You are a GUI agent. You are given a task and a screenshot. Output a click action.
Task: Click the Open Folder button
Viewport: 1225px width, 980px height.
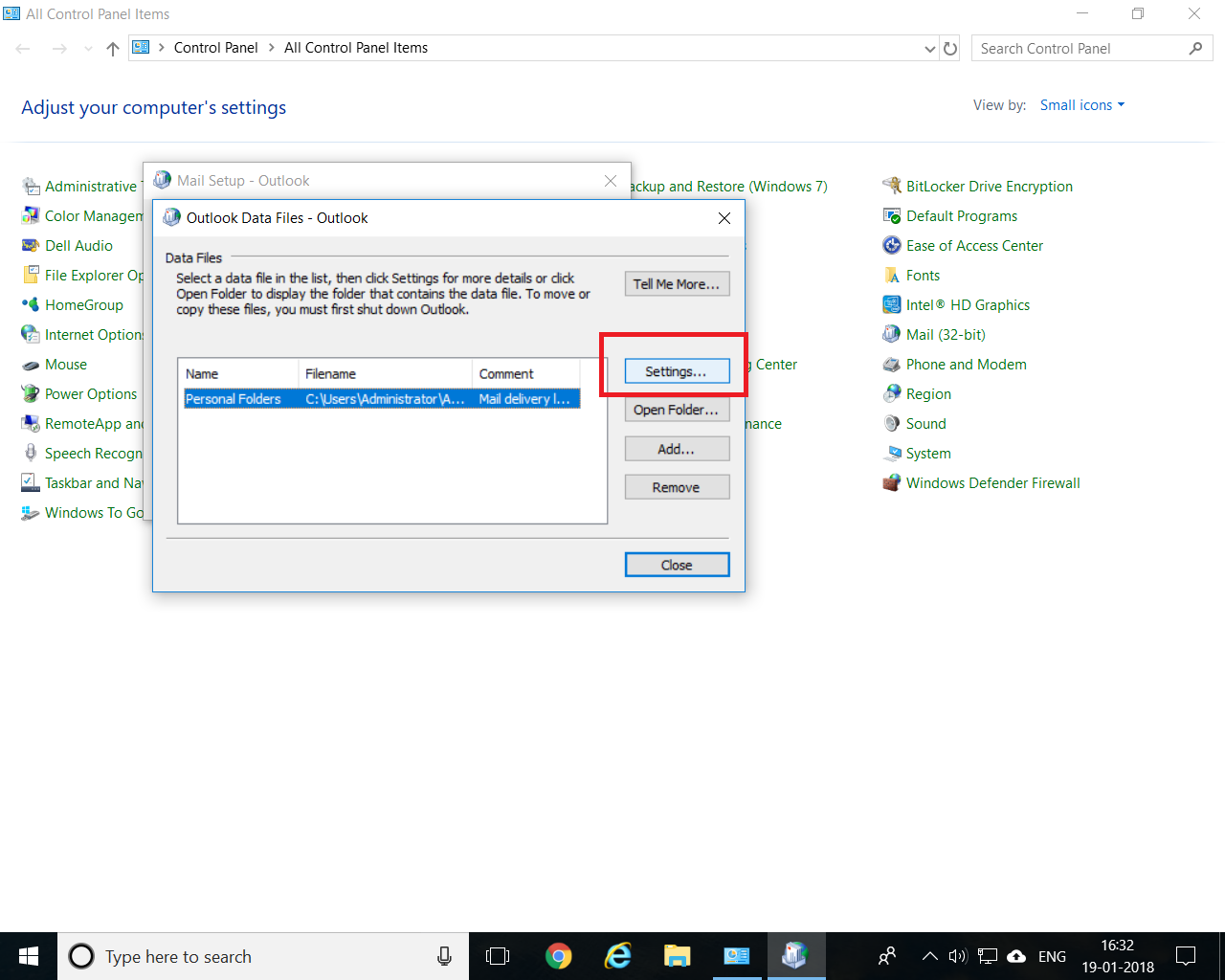[677, 410]
